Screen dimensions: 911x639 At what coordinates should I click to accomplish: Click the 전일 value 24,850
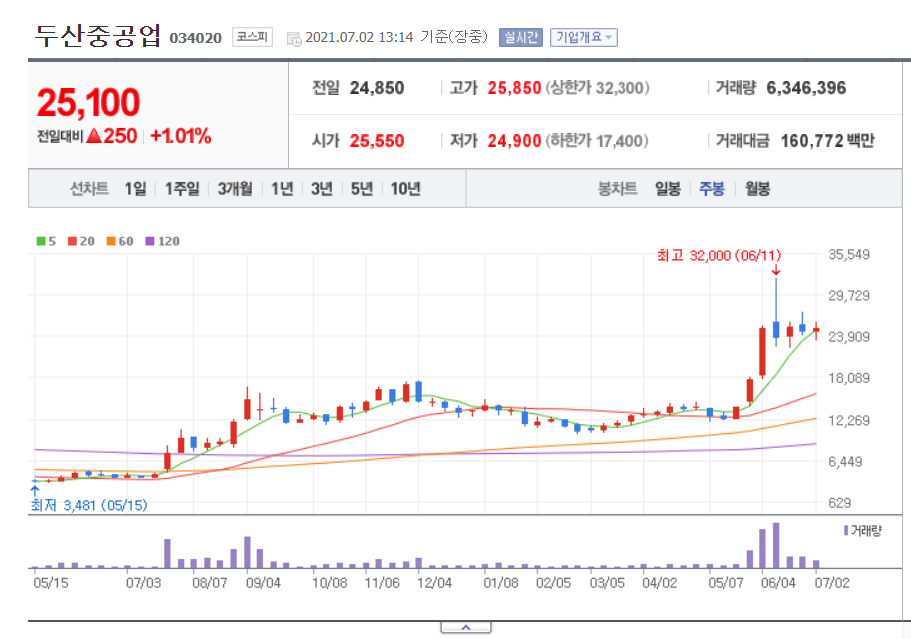376,88
